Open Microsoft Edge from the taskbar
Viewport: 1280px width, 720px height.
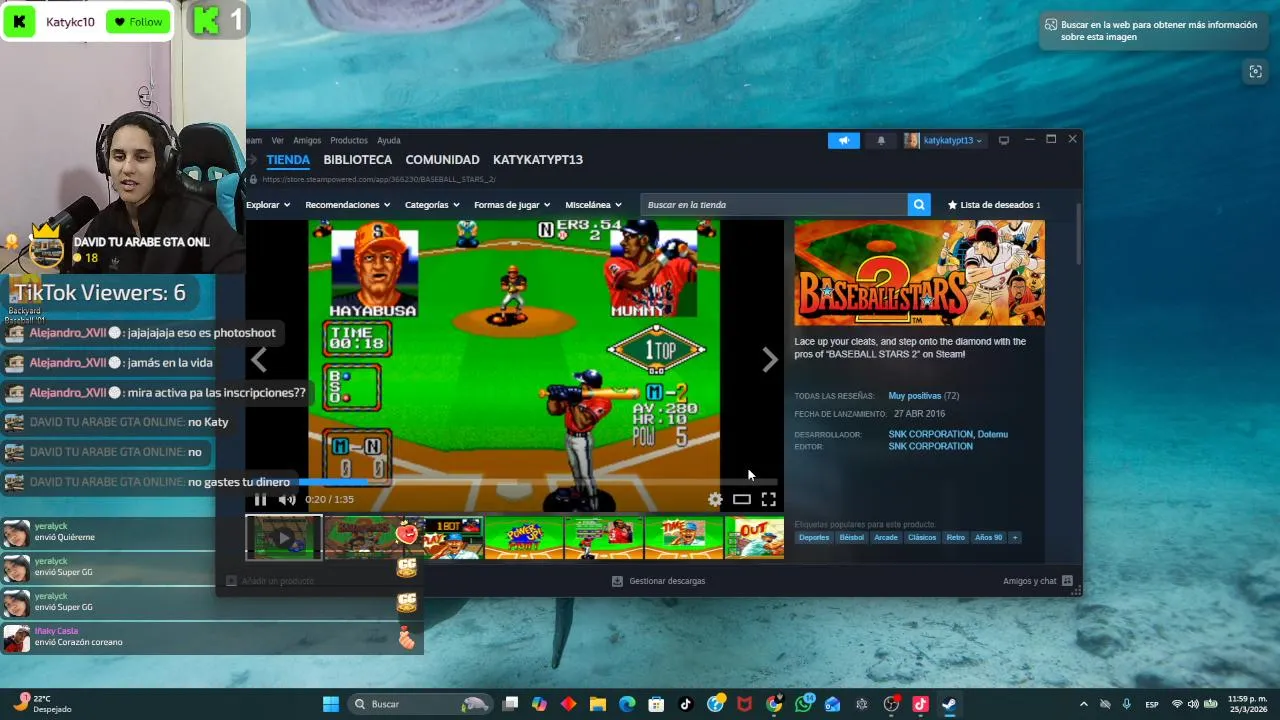(627, 704)
